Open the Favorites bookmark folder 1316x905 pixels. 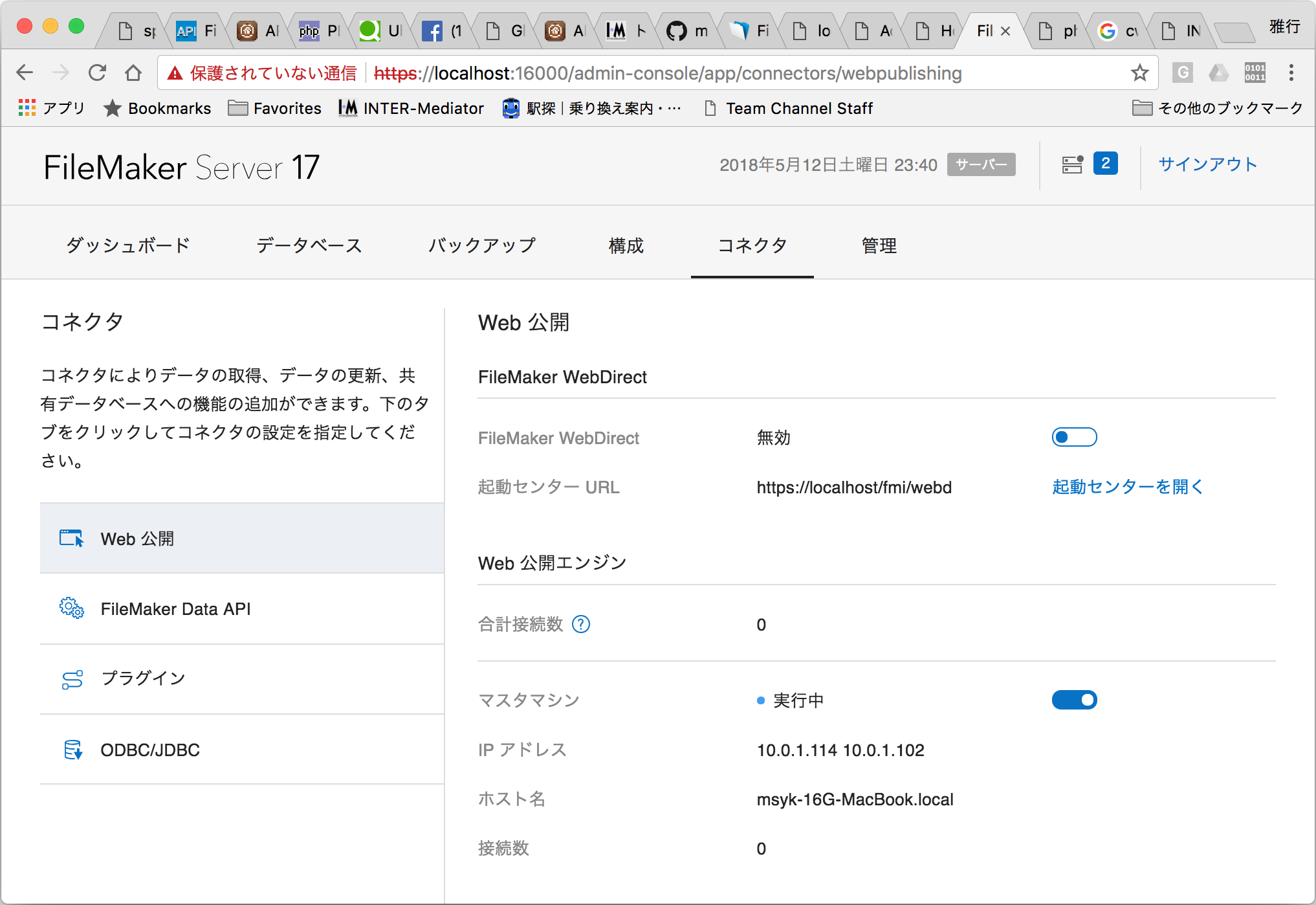[x=274, y=108]
